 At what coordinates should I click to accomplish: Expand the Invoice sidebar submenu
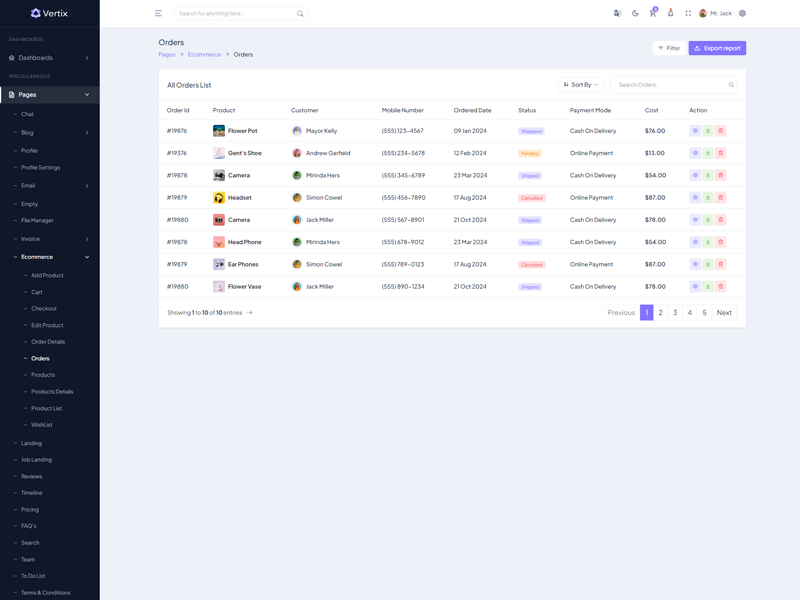click(x=49, y=239)
